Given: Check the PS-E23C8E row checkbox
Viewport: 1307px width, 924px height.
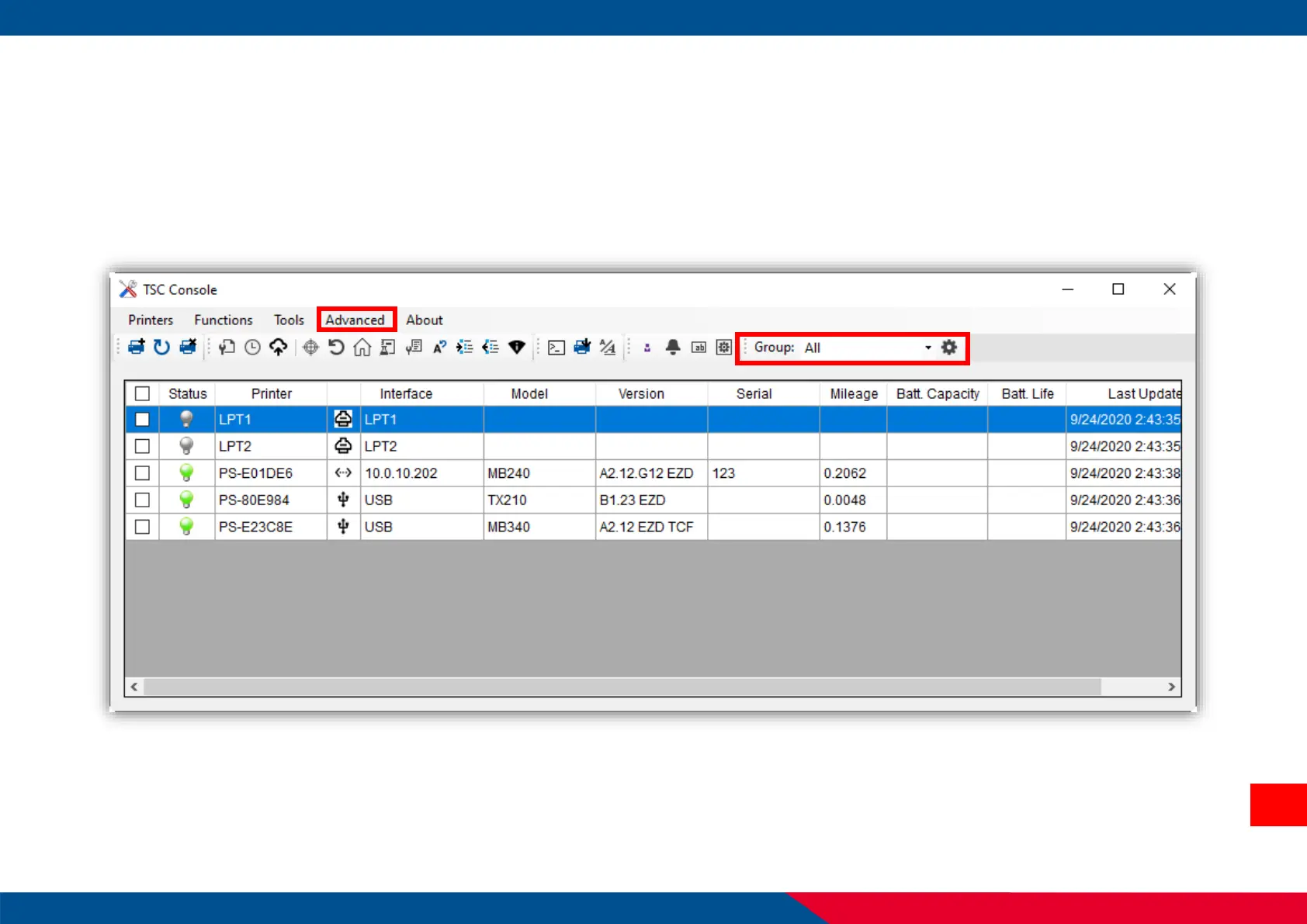Looking at the screenshot, I should 142,527.
